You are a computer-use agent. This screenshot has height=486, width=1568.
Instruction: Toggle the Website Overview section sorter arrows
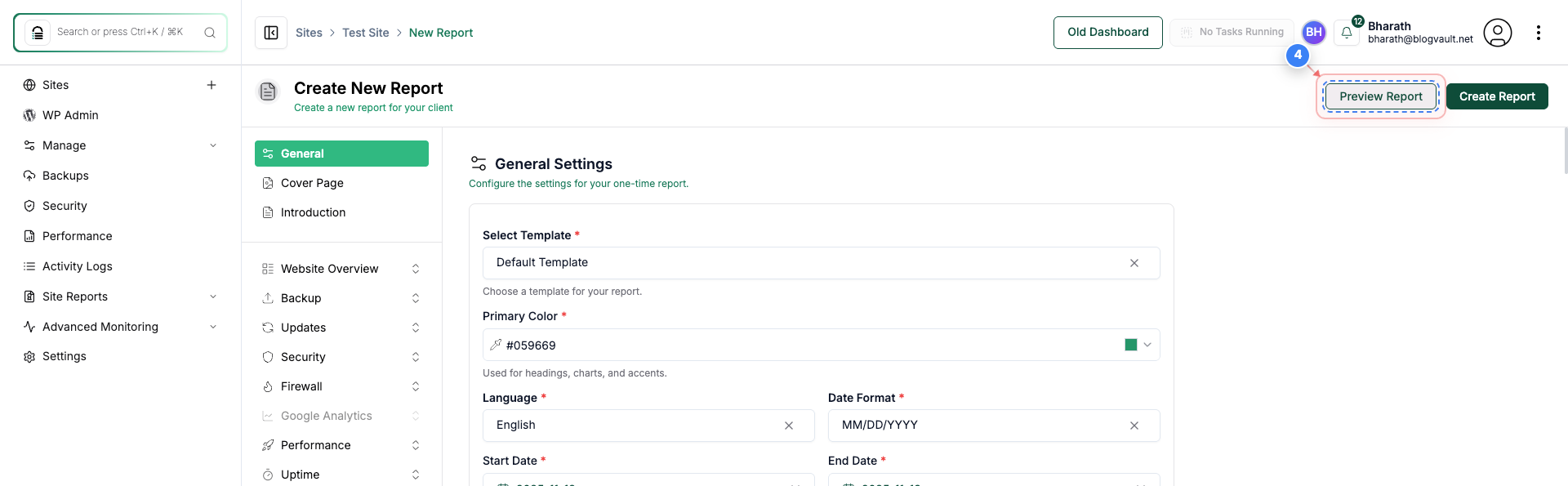pyautogui.click(x=416, y=269)
